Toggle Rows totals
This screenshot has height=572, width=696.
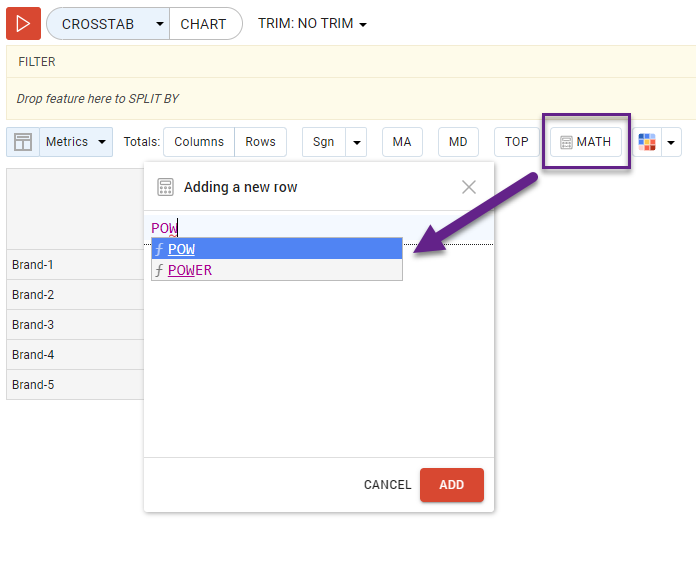click(260, 142)
